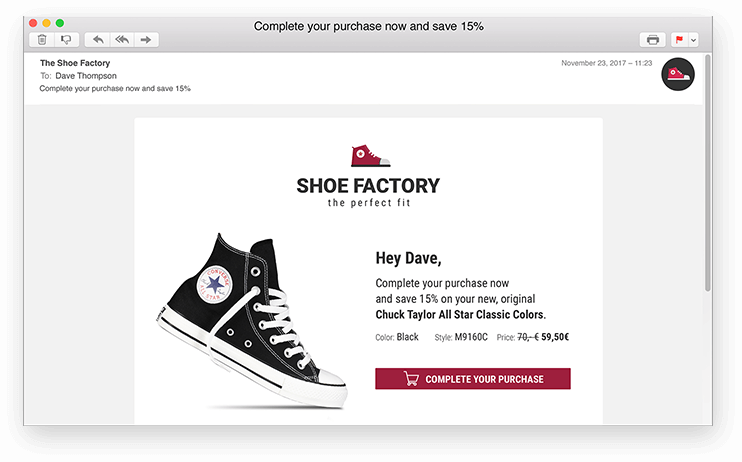Click the Complete Your Purchase button

coord(473,379)
